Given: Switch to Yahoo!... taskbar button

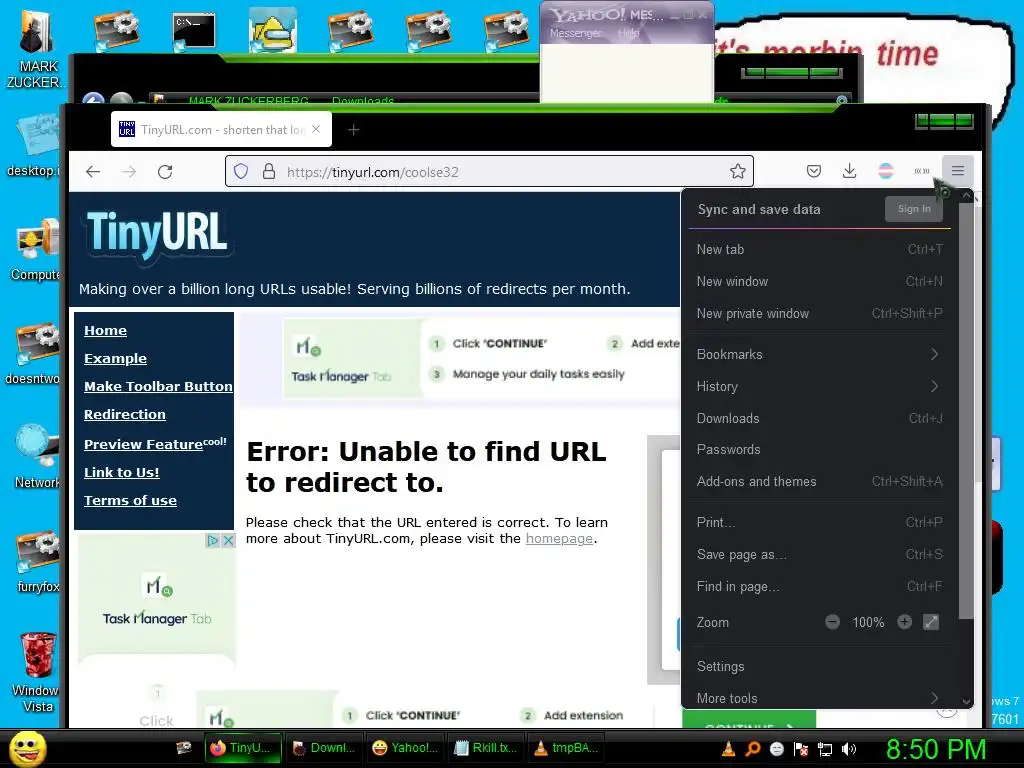Looking at the screenshot, I should (404, 748).
